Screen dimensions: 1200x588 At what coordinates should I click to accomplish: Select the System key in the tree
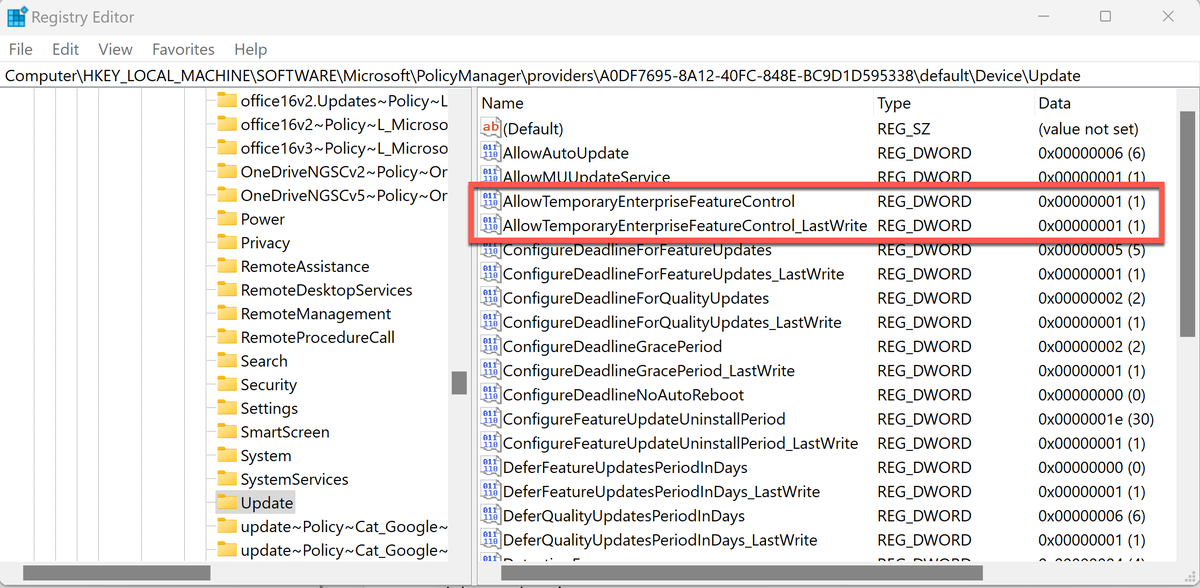(x=266, y=456)
